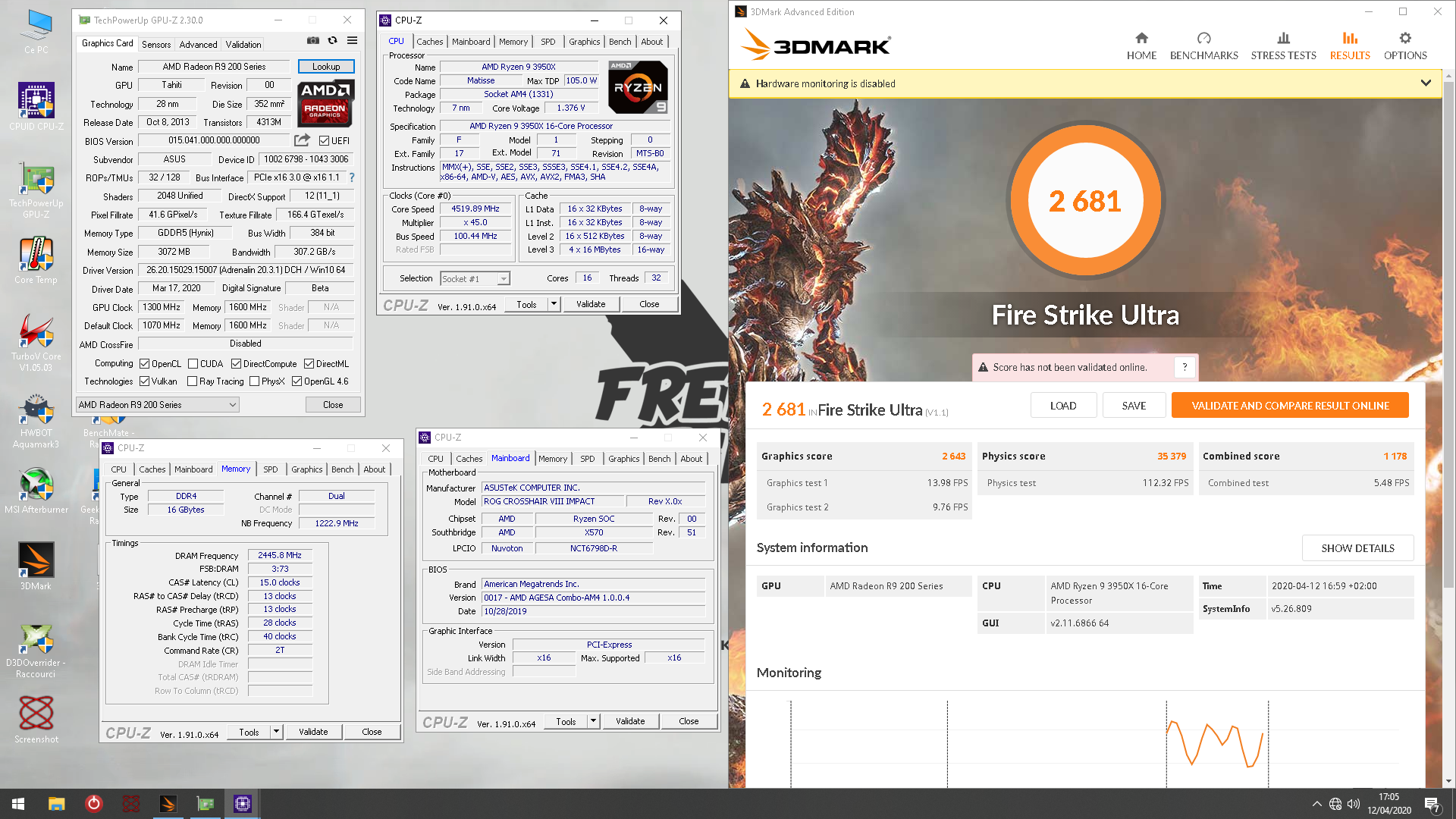The height and width of the screenshot is (819, 1456).
Task: Toggle Ray Tracing checkbox
Action: pyautogui.click(x=192, y=381)
